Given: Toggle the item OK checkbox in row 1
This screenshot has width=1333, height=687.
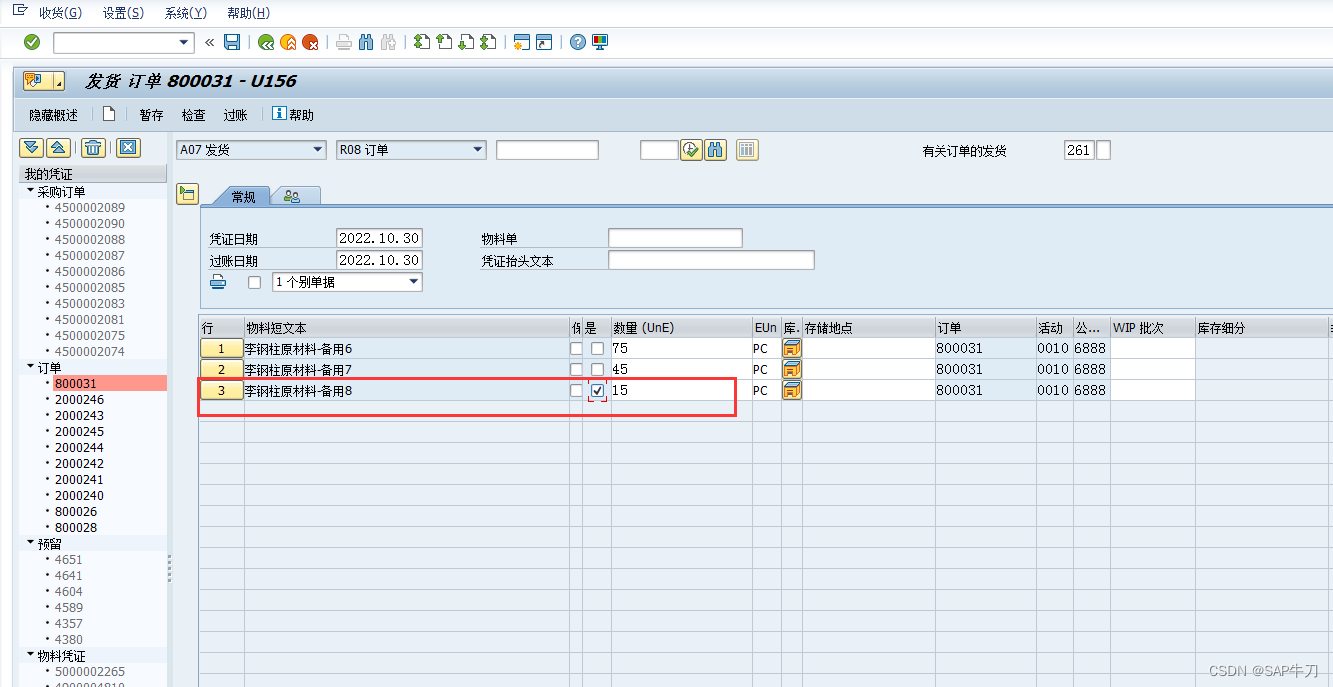Looking at the screenshot, I should click(597, 349).
